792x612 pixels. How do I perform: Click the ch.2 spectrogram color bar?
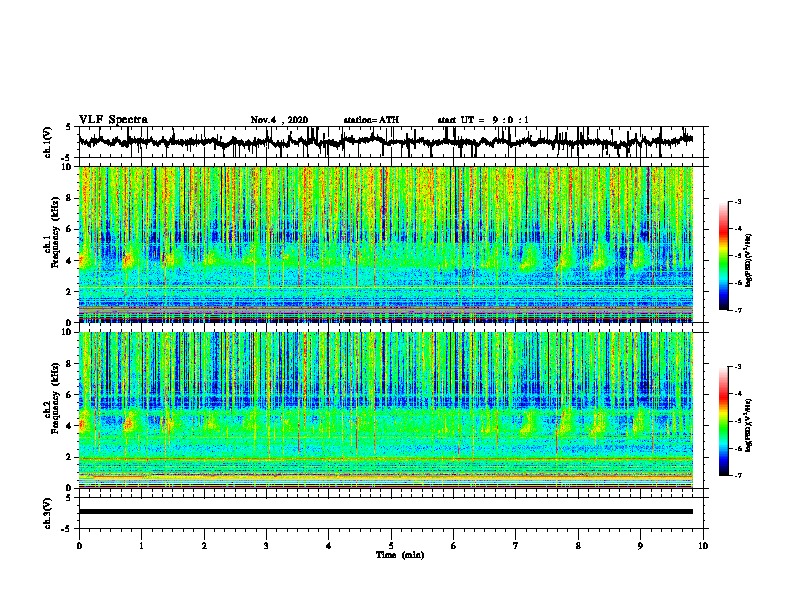(x=723, y=421)
